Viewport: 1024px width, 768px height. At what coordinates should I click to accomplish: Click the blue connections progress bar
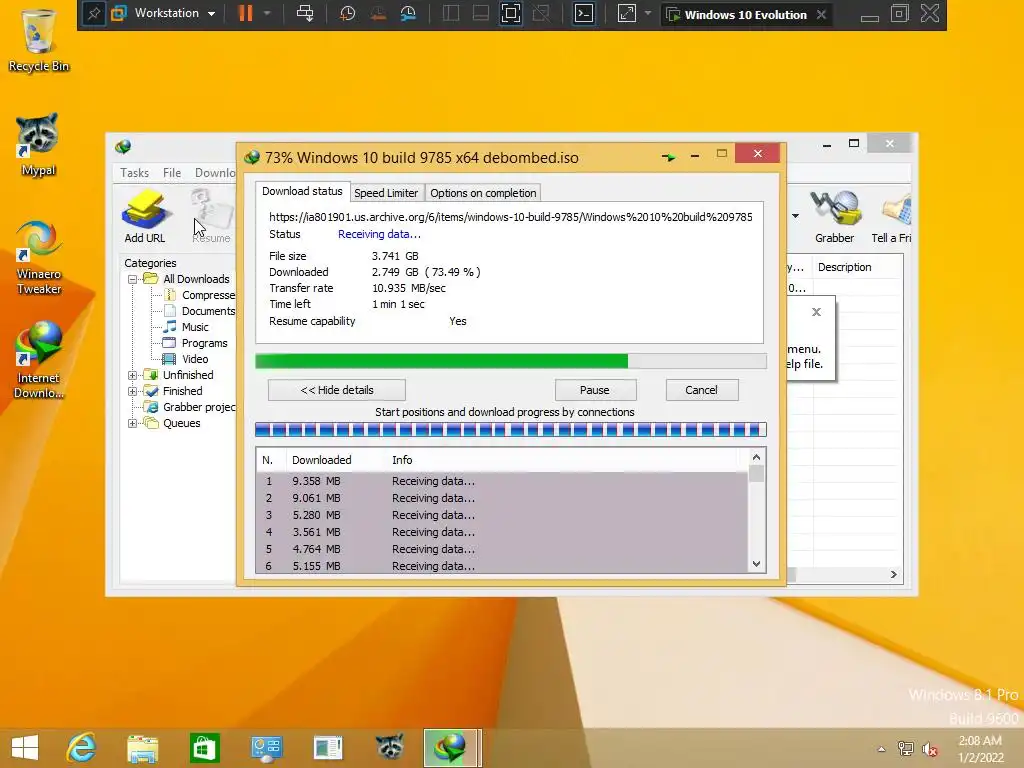pyautogui.click(x=511, y=429)
